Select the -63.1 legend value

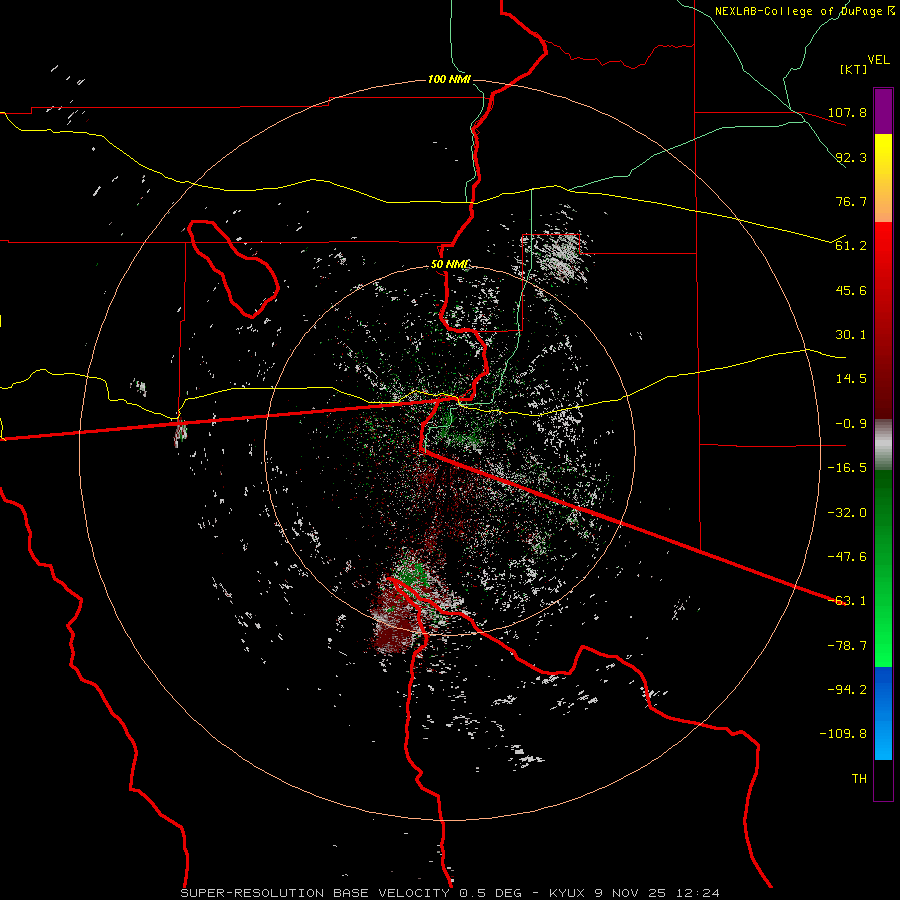point(847,601)
